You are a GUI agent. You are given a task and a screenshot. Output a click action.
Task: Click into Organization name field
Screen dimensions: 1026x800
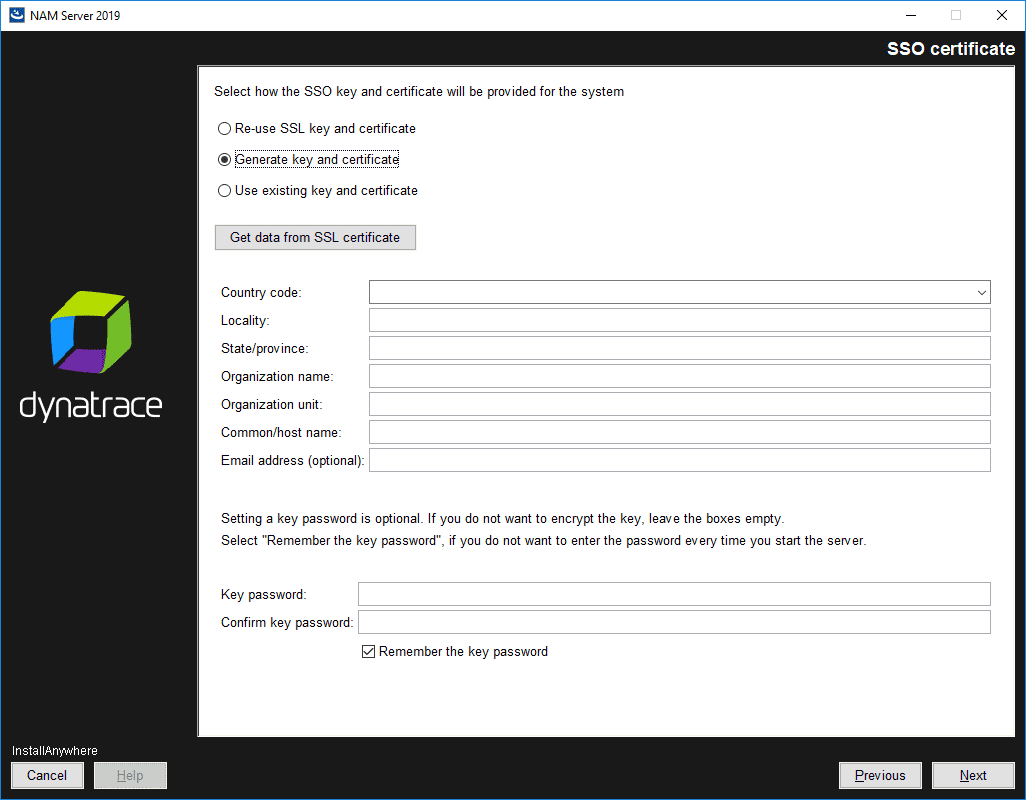point(679,377)
